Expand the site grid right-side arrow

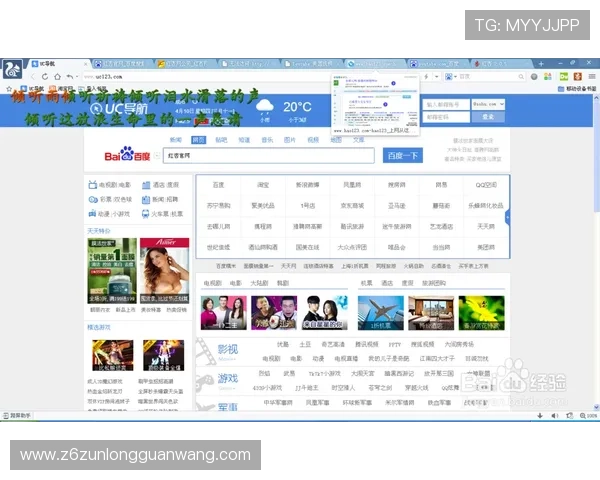(508, 216)
